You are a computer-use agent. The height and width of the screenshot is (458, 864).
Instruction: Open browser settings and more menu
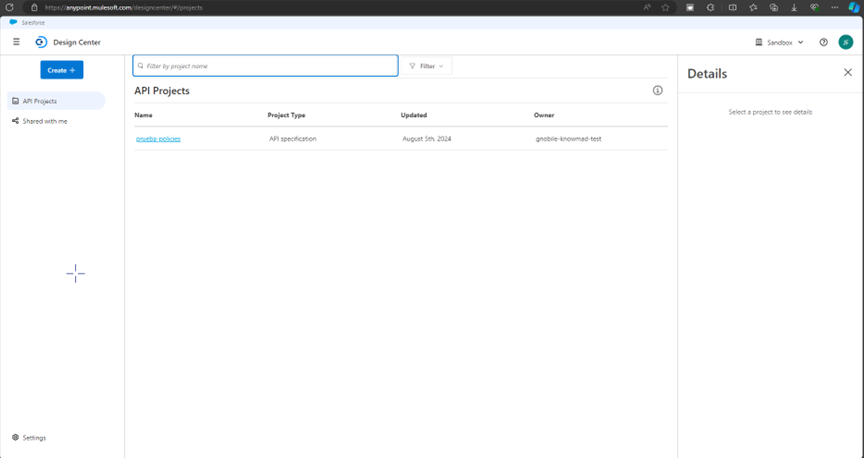(x=835, y=8)
